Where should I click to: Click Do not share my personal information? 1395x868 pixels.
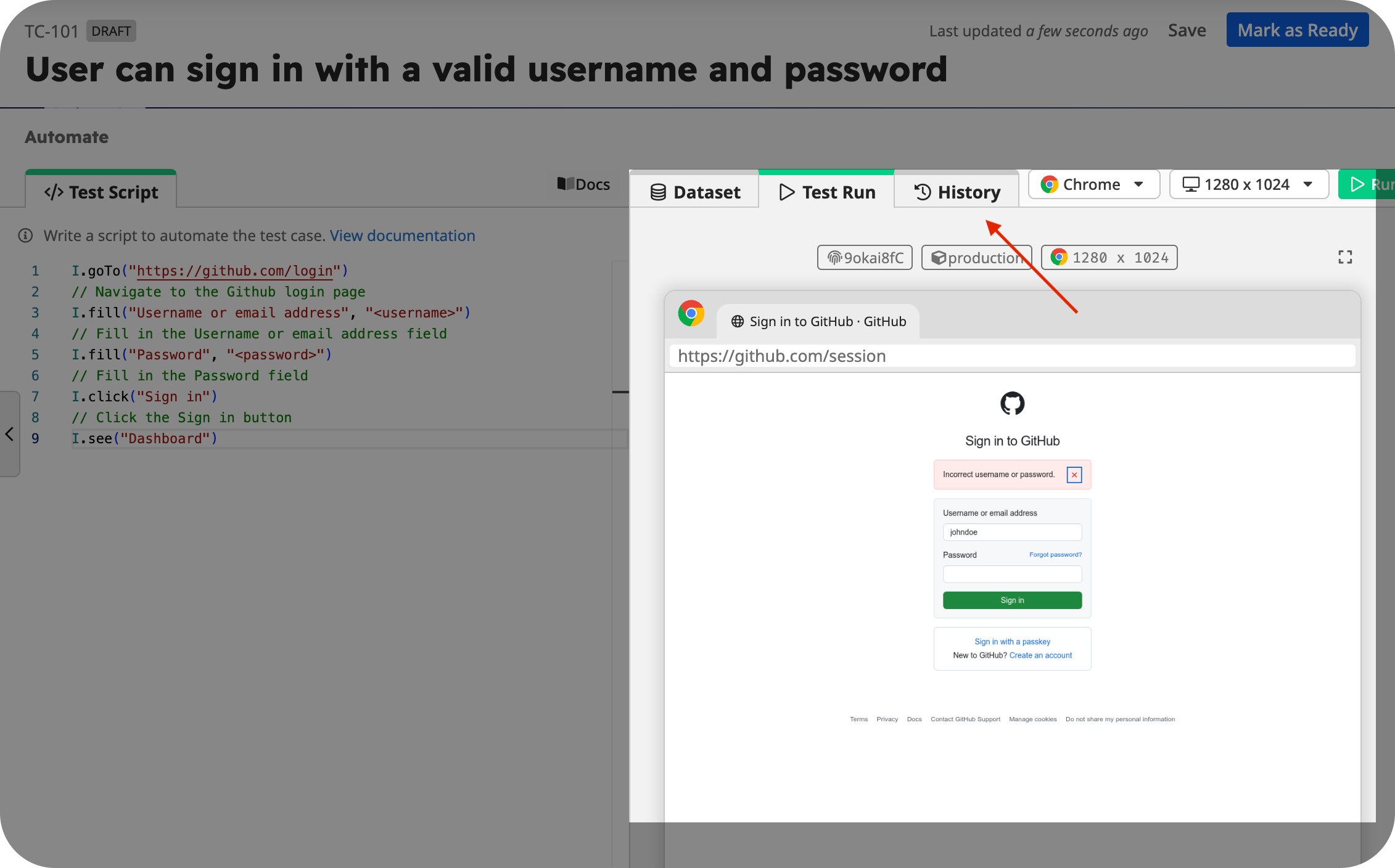(1120, 719)
